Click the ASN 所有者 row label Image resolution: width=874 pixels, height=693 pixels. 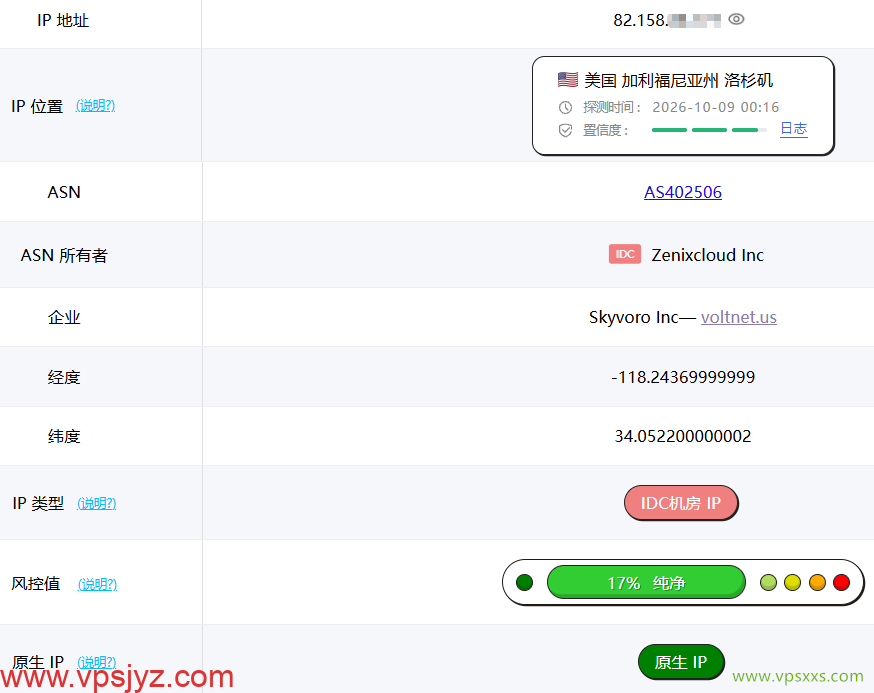click(x=64, y=255)
